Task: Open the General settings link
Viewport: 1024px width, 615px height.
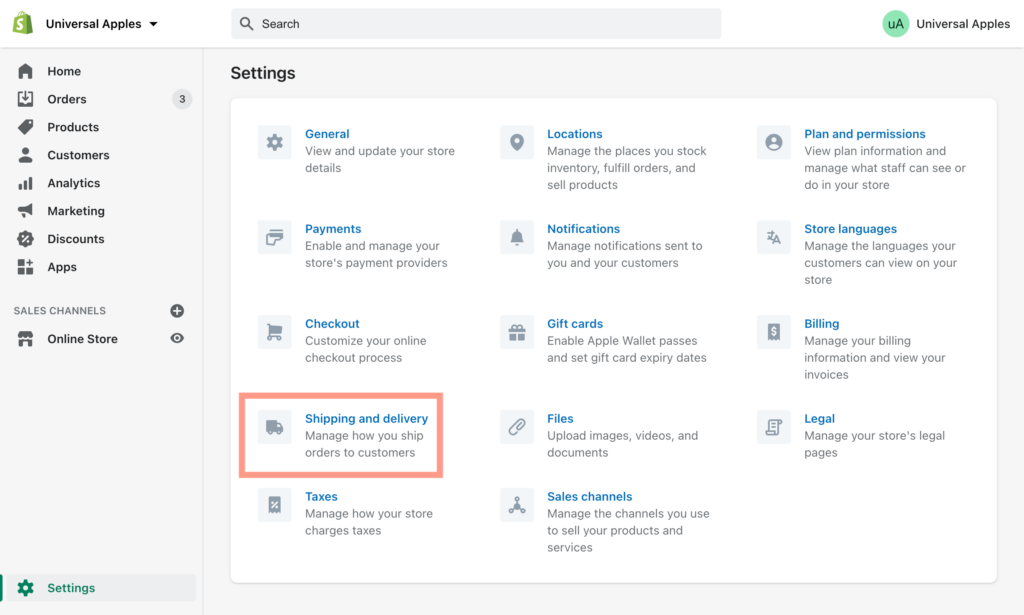Action: click(x=327, y=134)
